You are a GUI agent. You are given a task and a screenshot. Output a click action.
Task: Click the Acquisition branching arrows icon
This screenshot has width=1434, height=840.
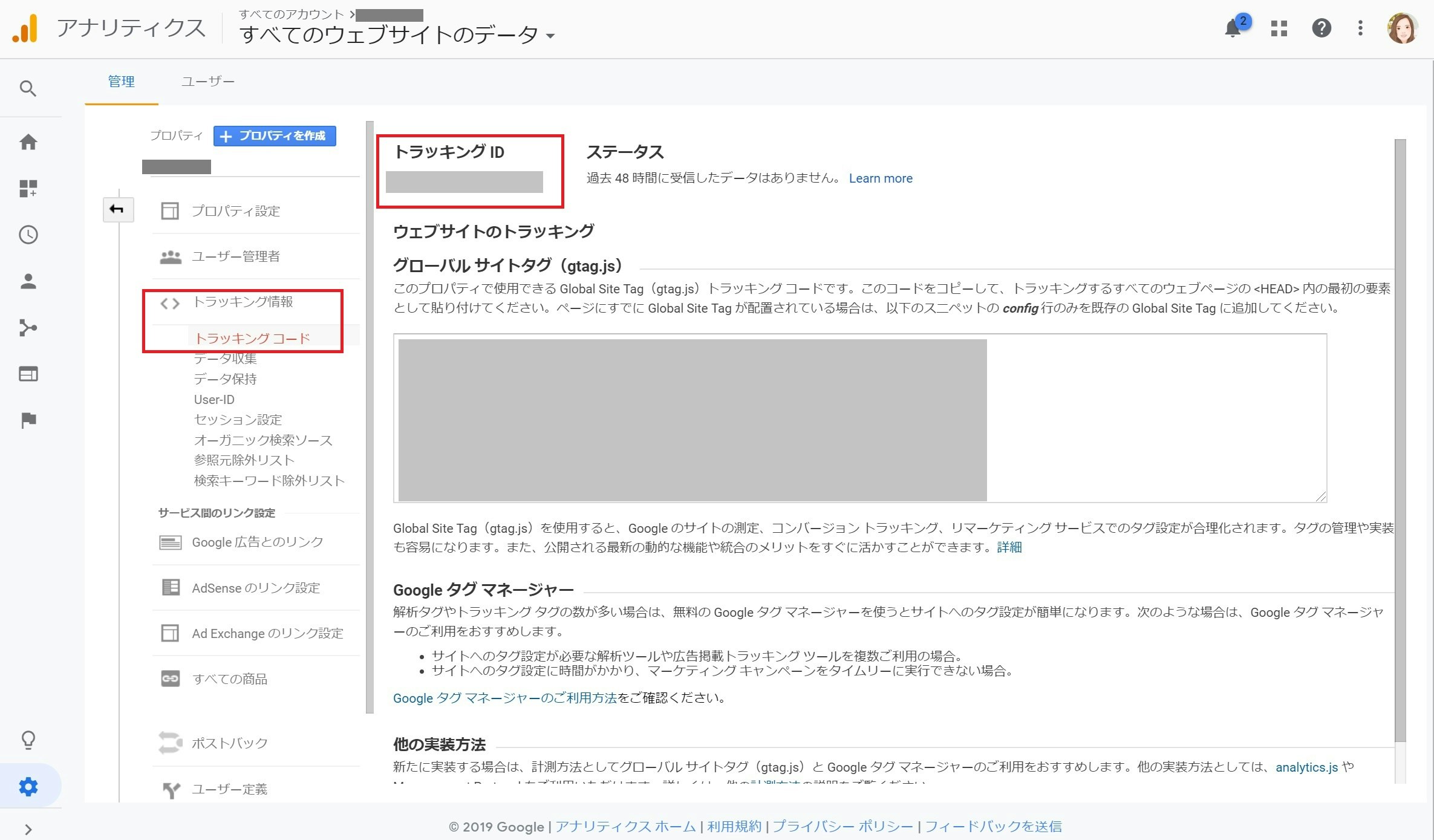[x=28, y=328]
